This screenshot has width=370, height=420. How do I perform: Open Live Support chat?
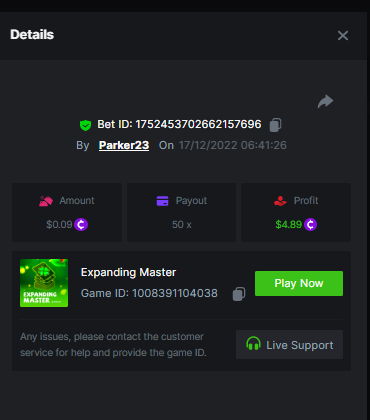pos(289,345)
